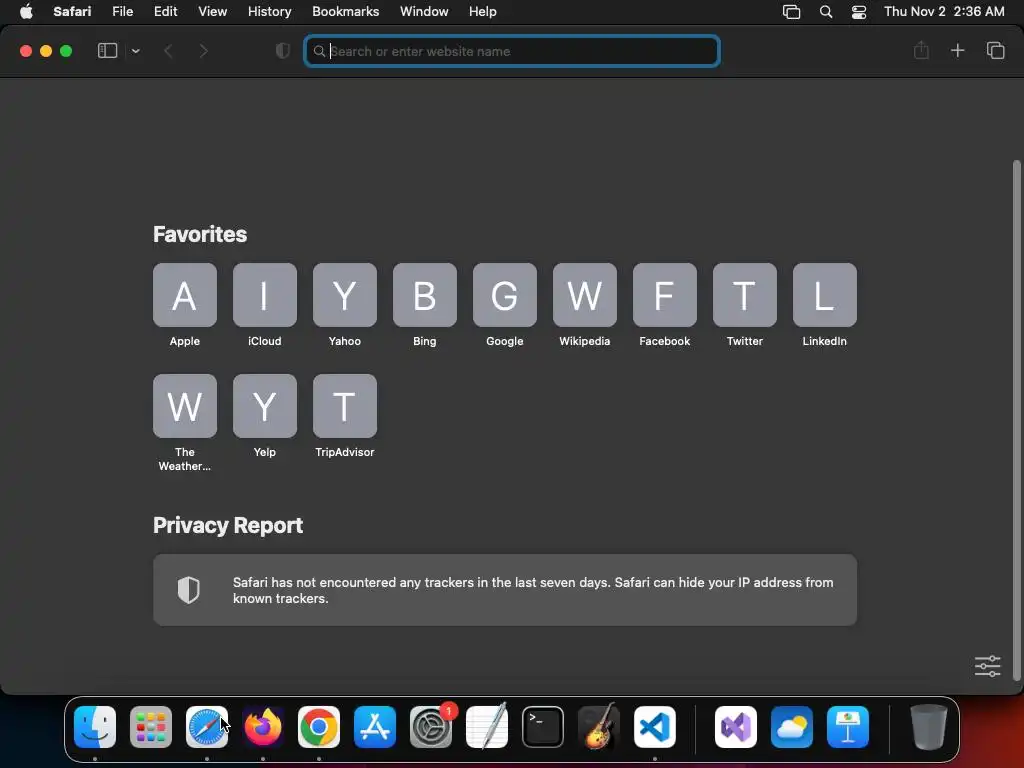Viewport: 1024px width, 768px height.
Task: Go back with the back arrow
Action: [168, 51]
